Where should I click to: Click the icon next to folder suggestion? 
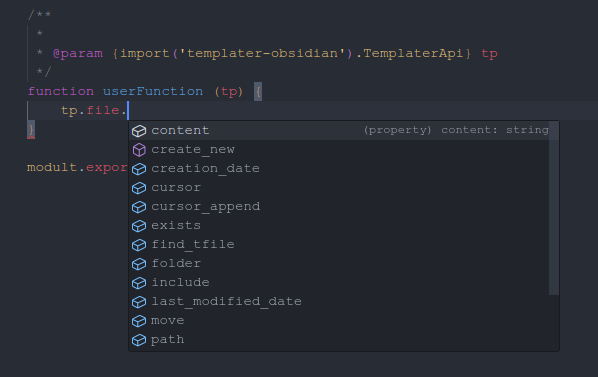[x=139, y=264]
